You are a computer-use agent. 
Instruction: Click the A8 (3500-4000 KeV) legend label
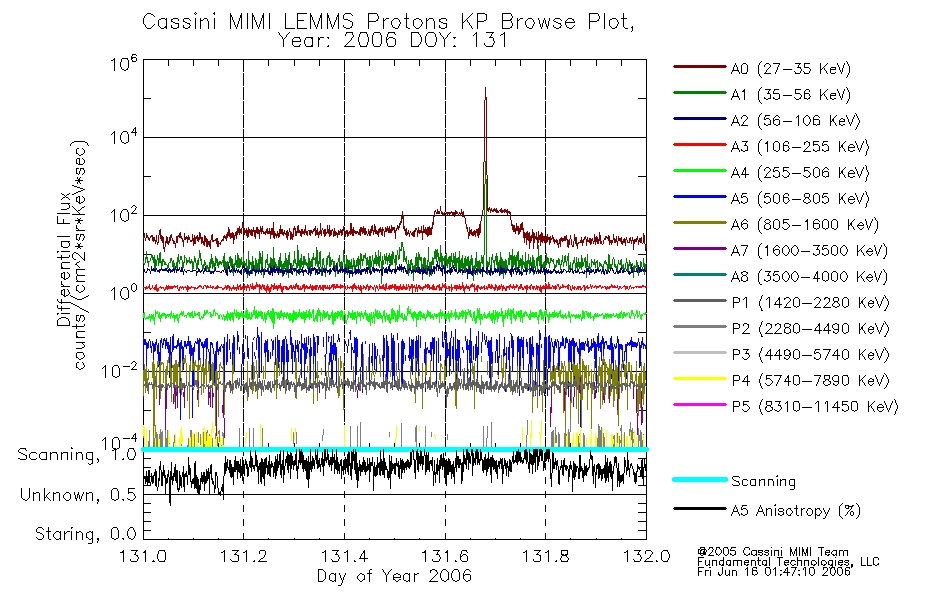point(809,277)
